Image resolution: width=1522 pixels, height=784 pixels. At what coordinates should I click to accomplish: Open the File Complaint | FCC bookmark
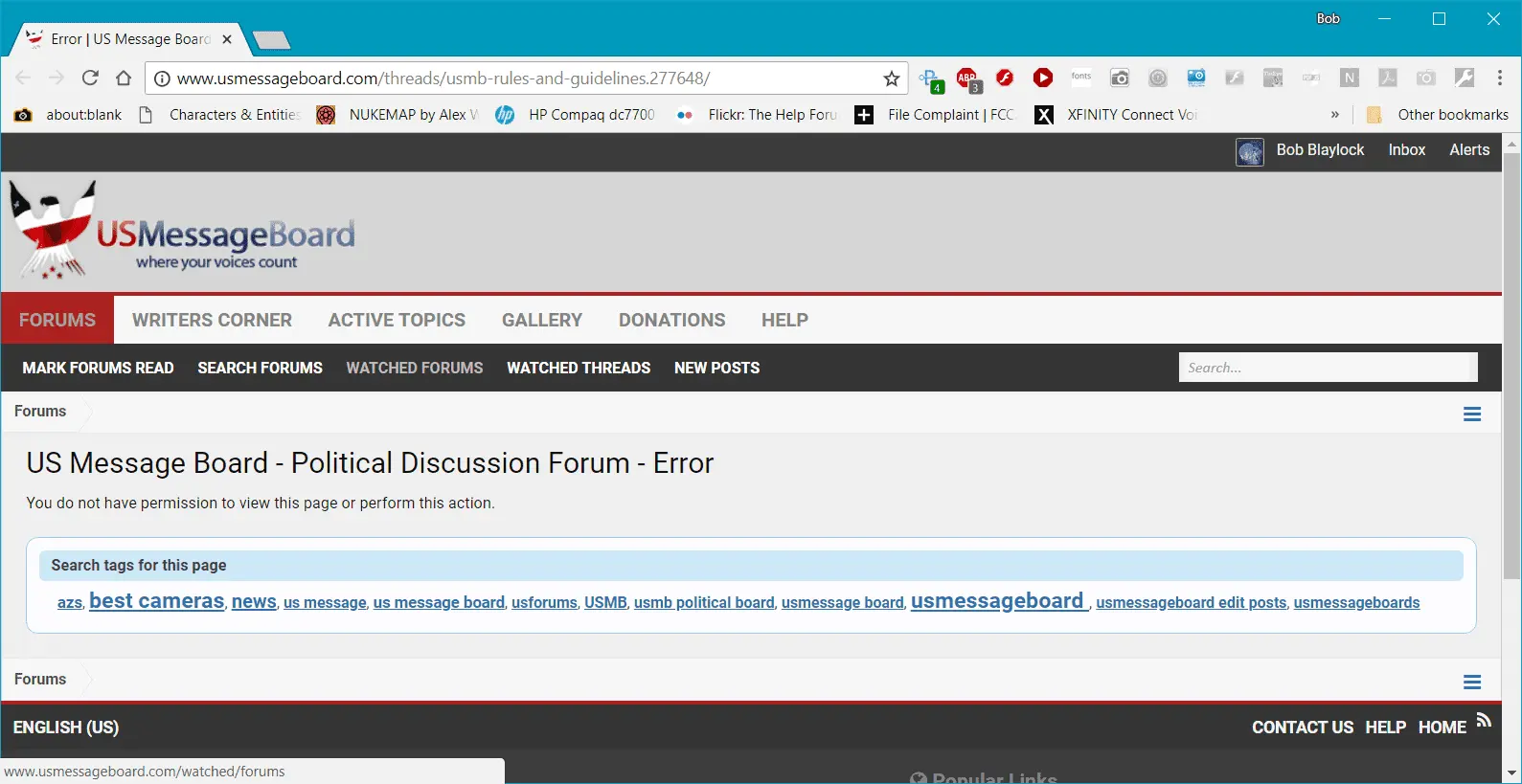tap(935, 115)
